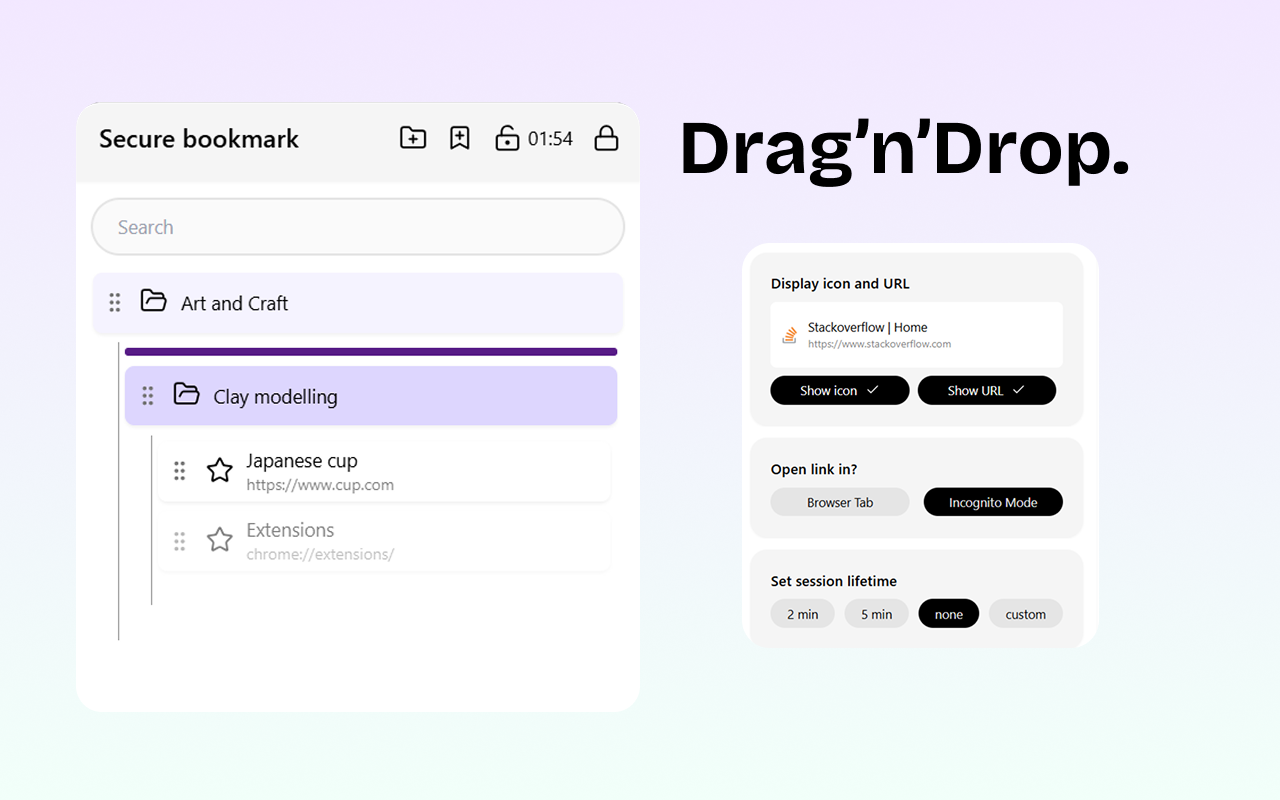Click the star icon beside Extensions
The width and height of the screenshot is (1280, 800).
[219, 540]
